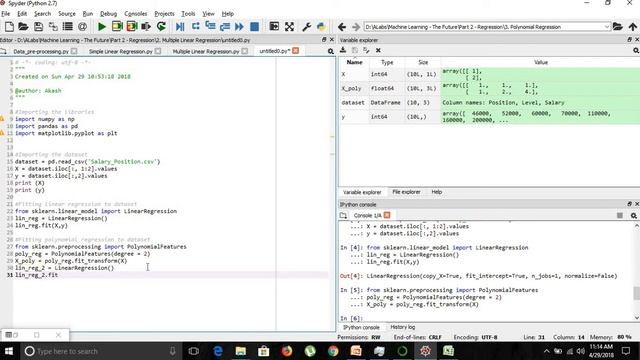The width and height of the screenshot is (640, 360).
Task: Stop the console kernel square button
Action: [x=620, y=216]
